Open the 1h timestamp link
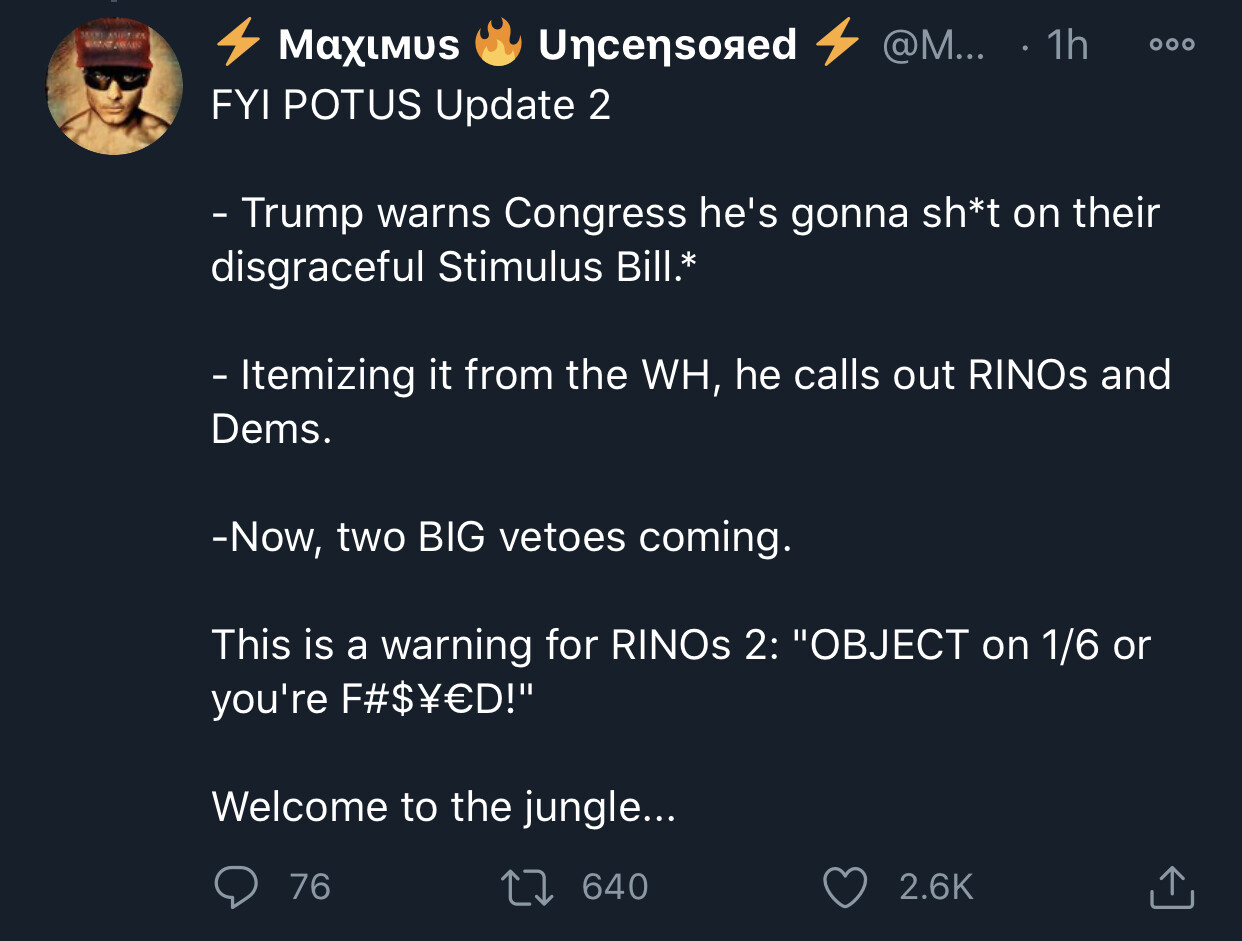 click(1066, 46)
